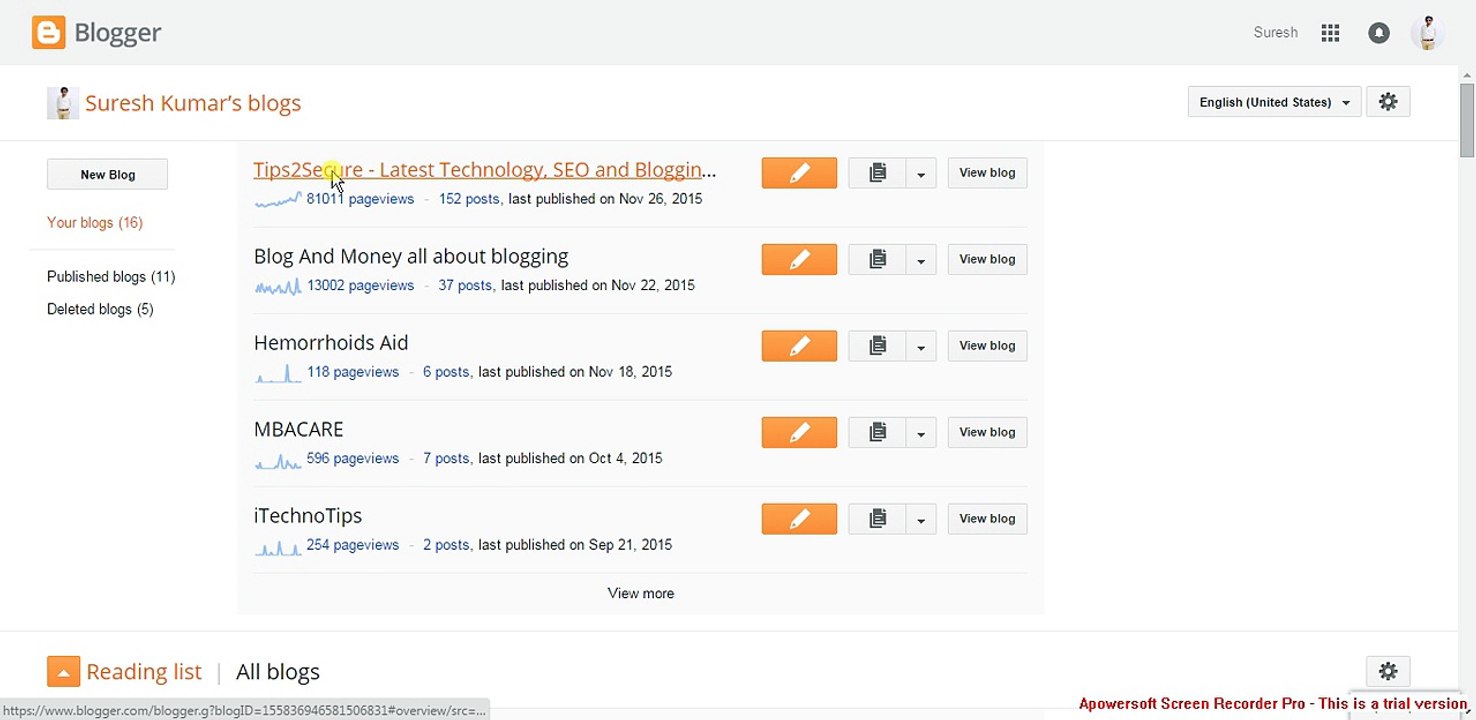Select Published blogs (11) filter
Screen dimensions: 1476x720
tap(111, 277)
